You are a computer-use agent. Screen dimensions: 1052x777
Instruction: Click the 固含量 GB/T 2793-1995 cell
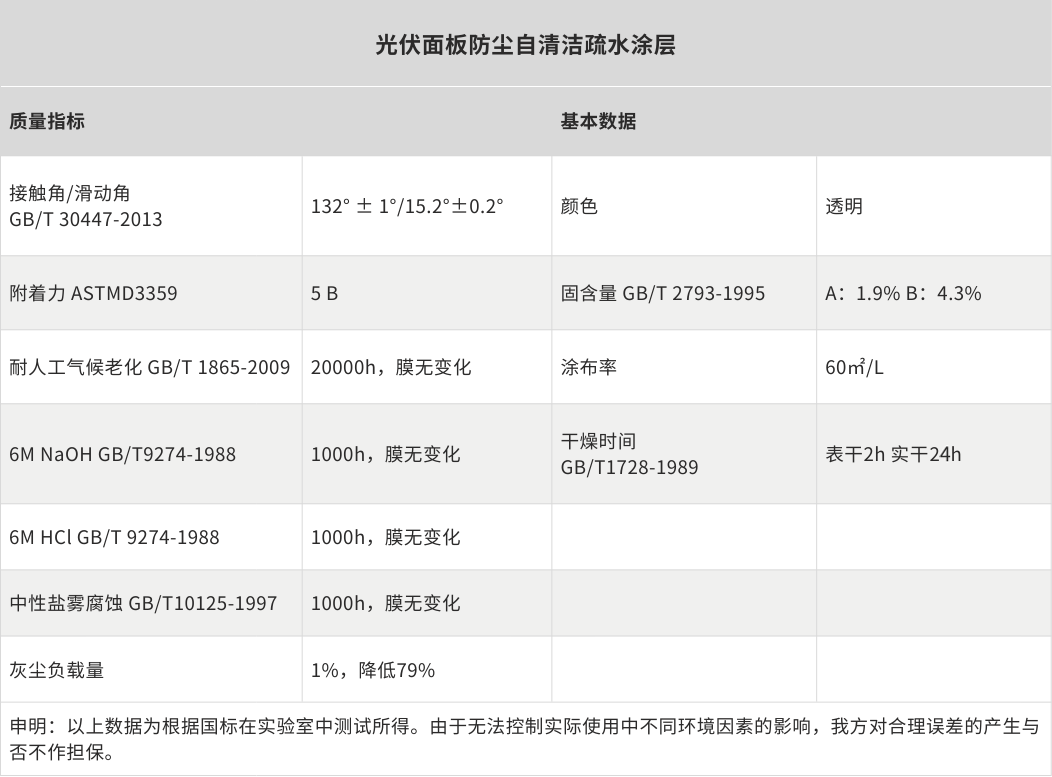coord(662,293)
